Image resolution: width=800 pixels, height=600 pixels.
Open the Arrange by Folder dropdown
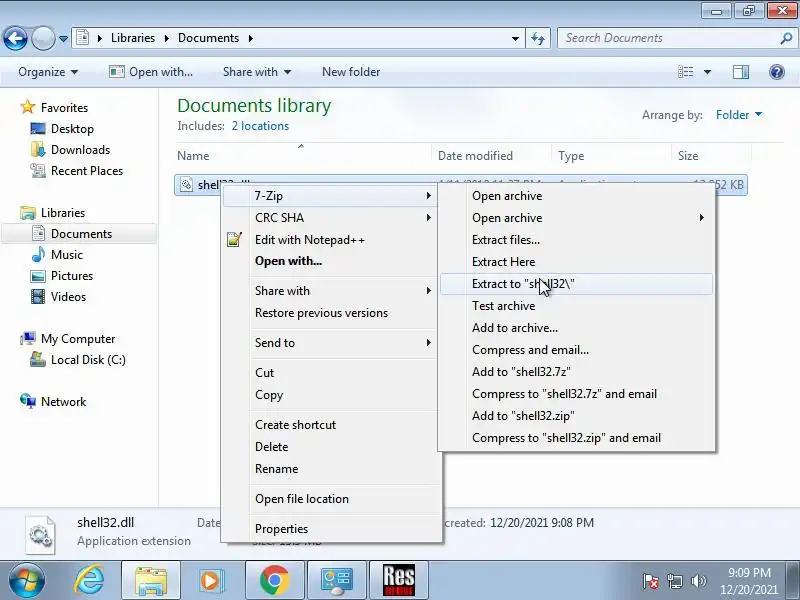[739, 115]
